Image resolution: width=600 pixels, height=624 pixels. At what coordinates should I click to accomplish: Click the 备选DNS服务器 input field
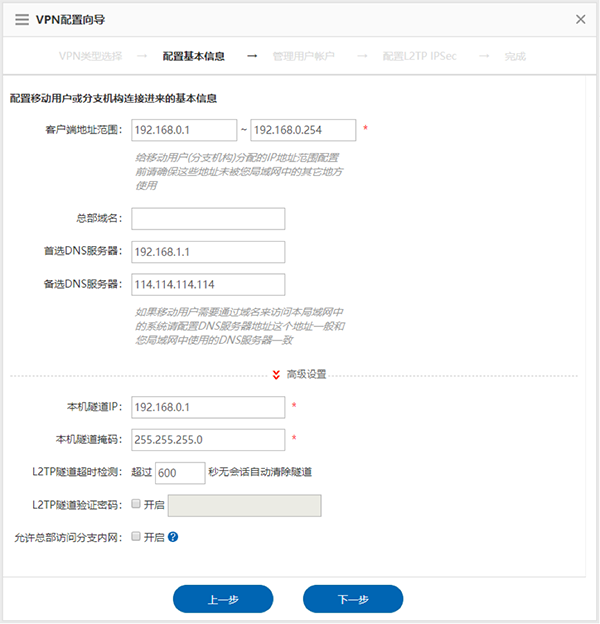tap(208, 284)
